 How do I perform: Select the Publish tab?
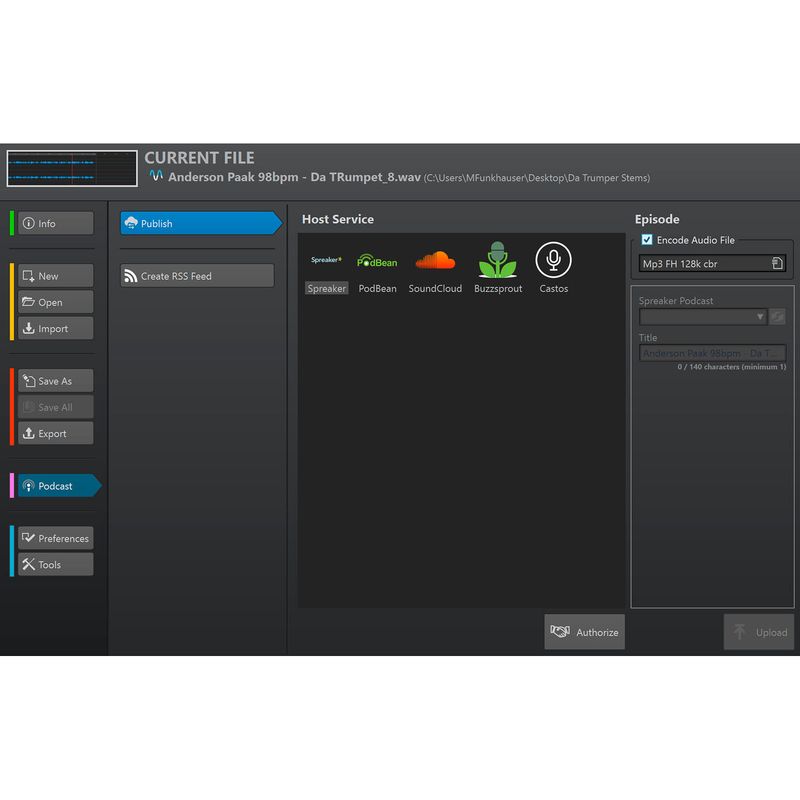(x=201, y=223)
